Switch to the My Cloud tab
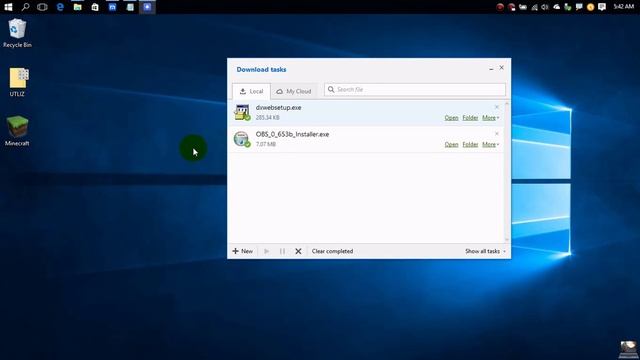 (294, 91)
